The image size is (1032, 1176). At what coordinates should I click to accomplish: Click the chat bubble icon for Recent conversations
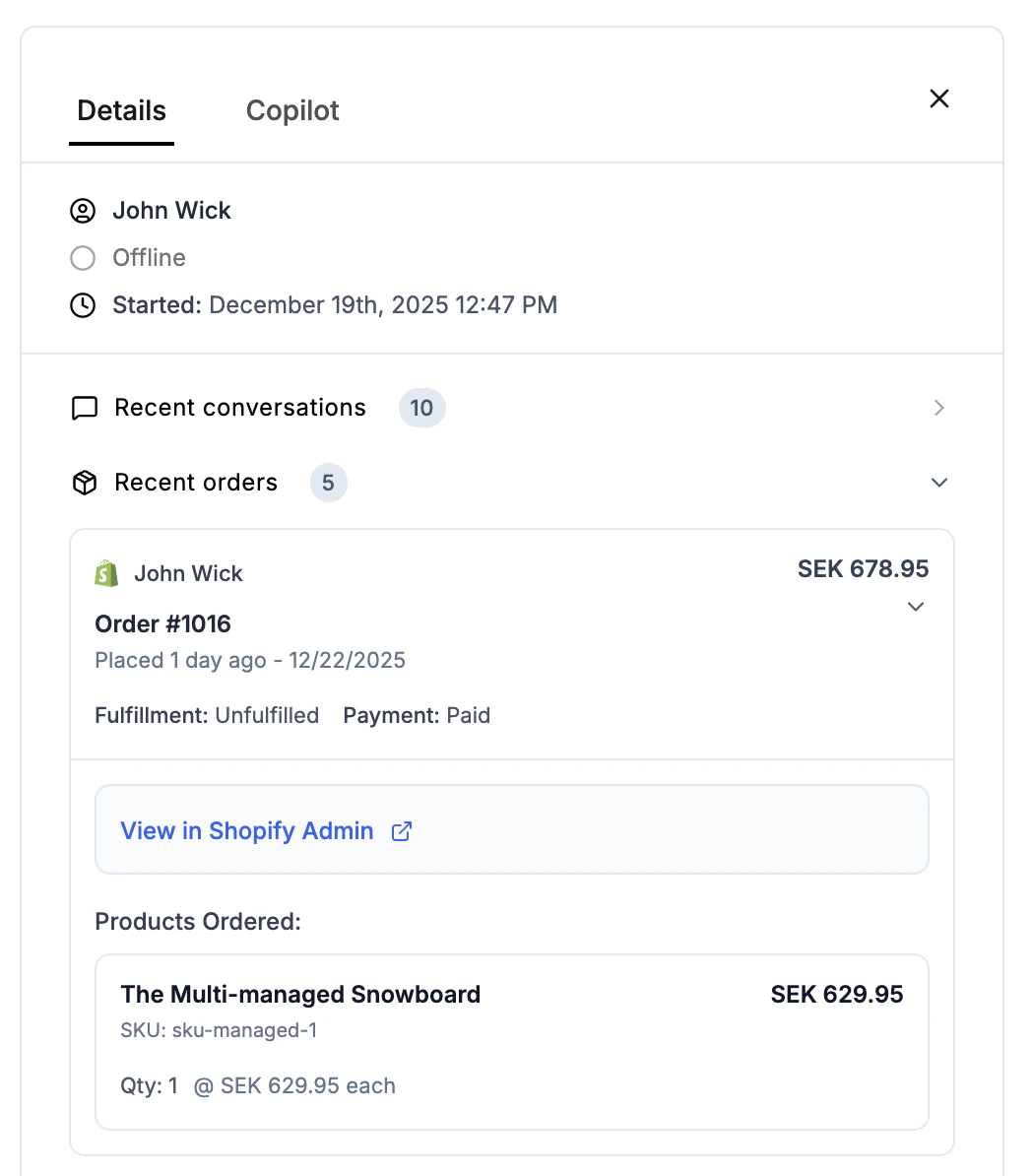coord(84,407)
